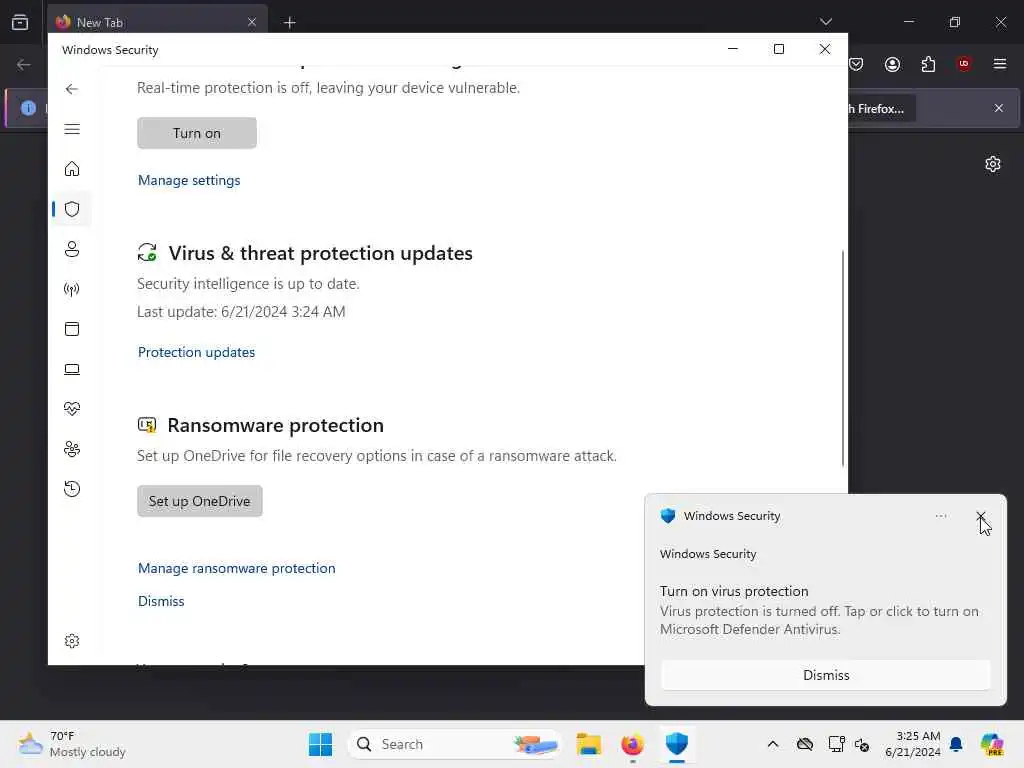Click the Turn on button for real-time protection
This screenshot has height=768, width=1024.
point(197,133)
